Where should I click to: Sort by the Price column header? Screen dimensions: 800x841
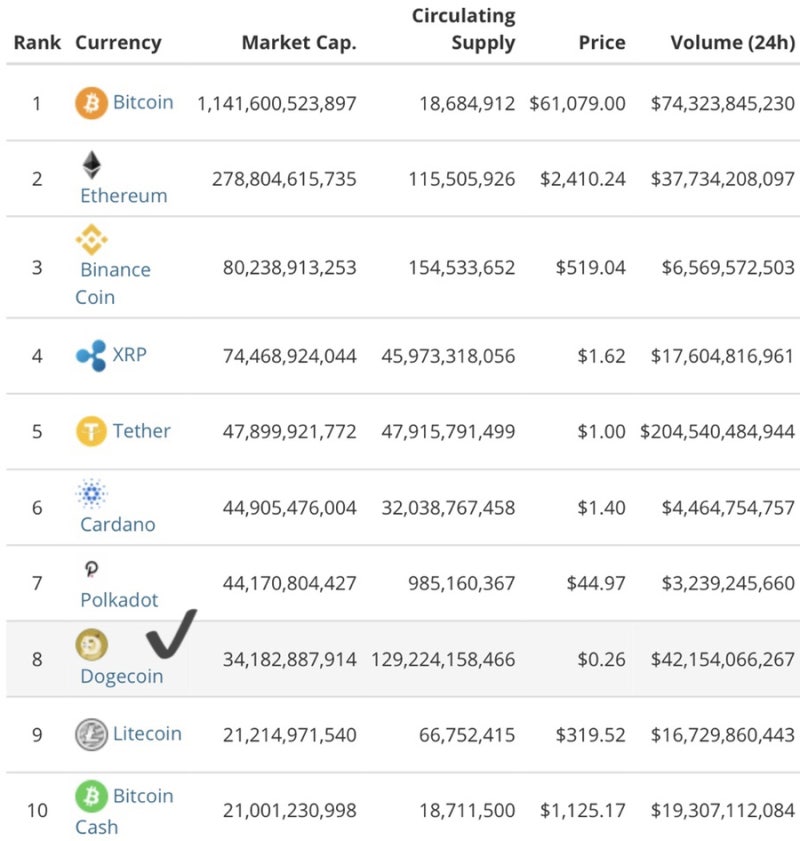[602, 42]
